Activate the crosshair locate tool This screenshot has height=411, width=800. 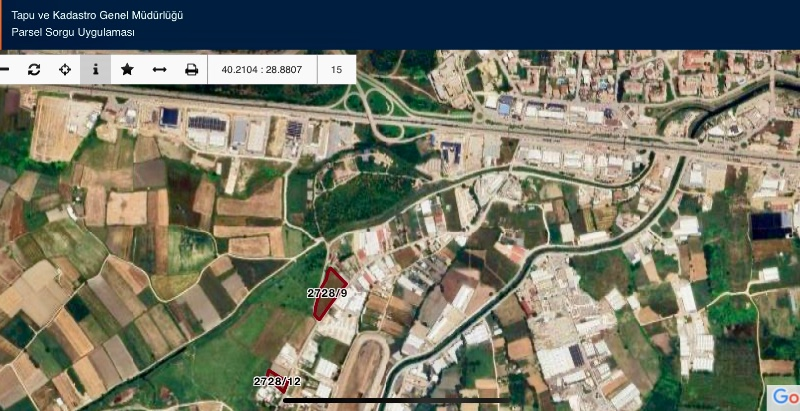(65, 70)
